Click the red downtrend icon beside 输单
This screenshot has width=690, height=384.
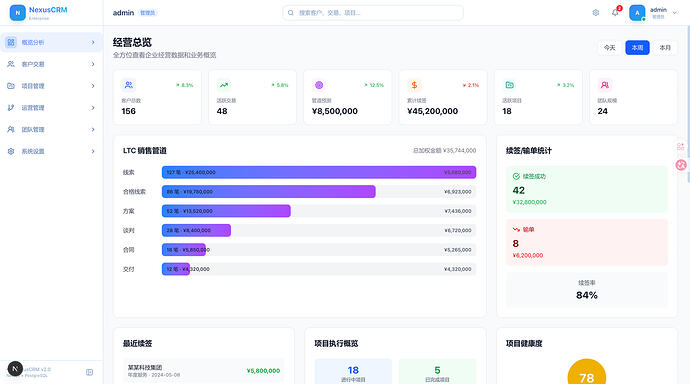(516, 230)
